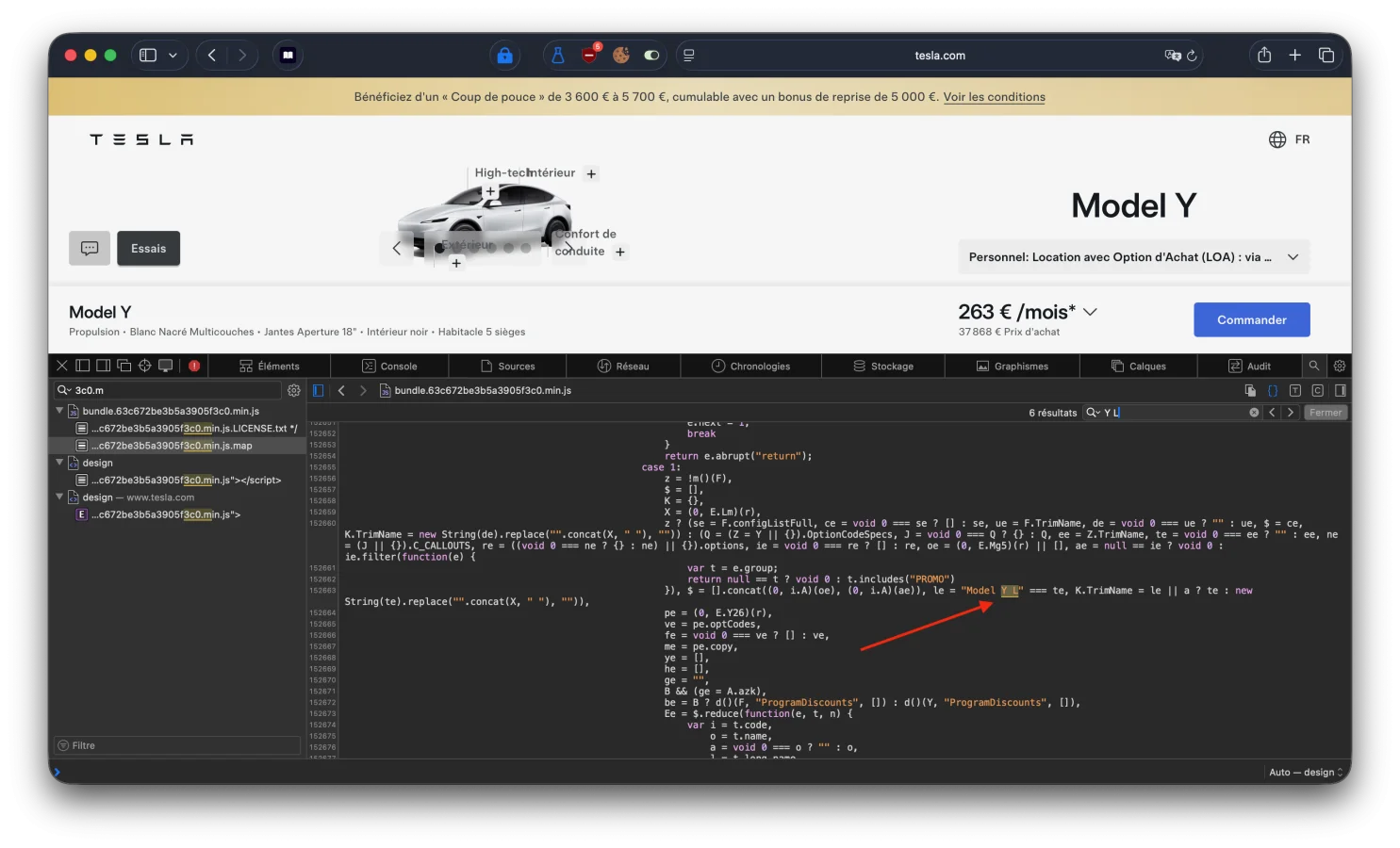Viewport: 1400px width, 848px height.
Task: Open the page menu (reader) icon
Action: point(689,56)
